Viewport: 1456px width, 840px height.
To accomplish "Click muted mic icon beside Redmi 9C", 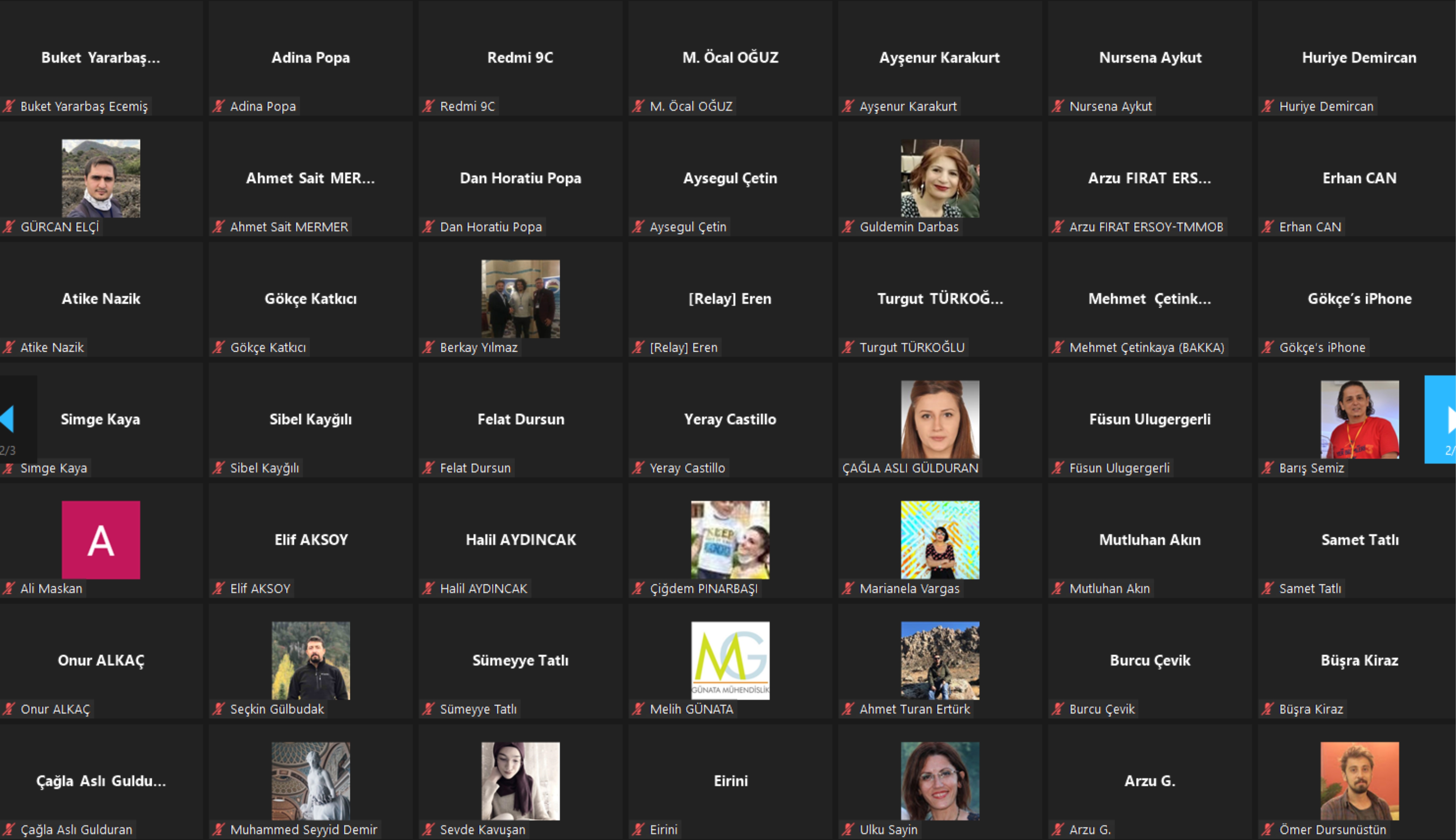I will [x=428, y=106].
